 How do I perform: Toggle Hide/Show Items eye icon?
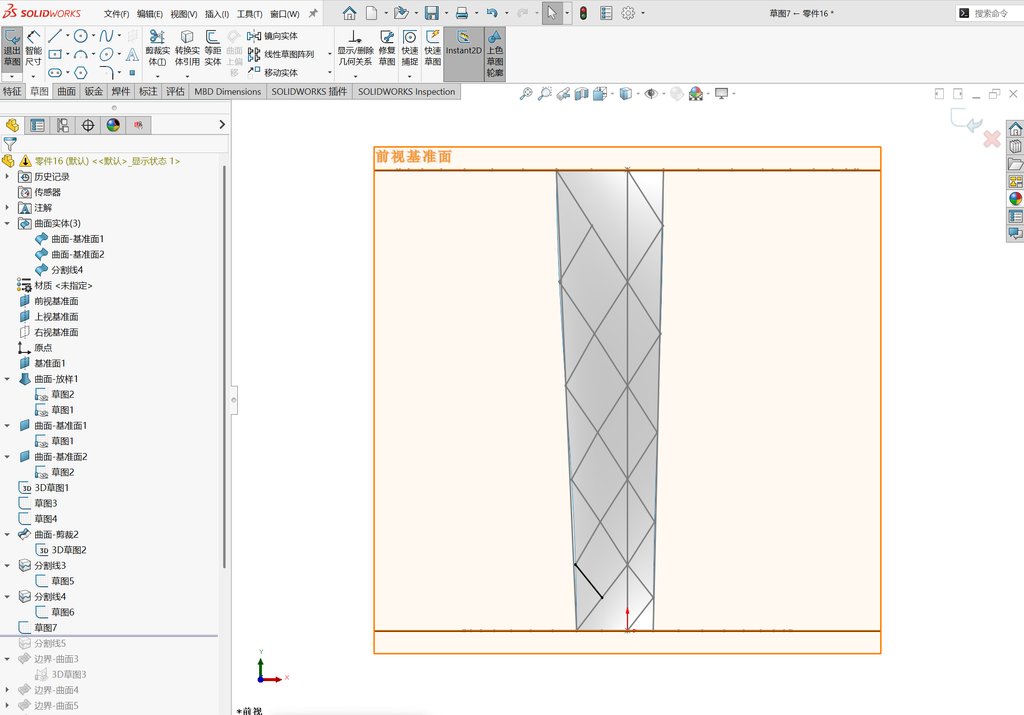[x=650, y=94]
